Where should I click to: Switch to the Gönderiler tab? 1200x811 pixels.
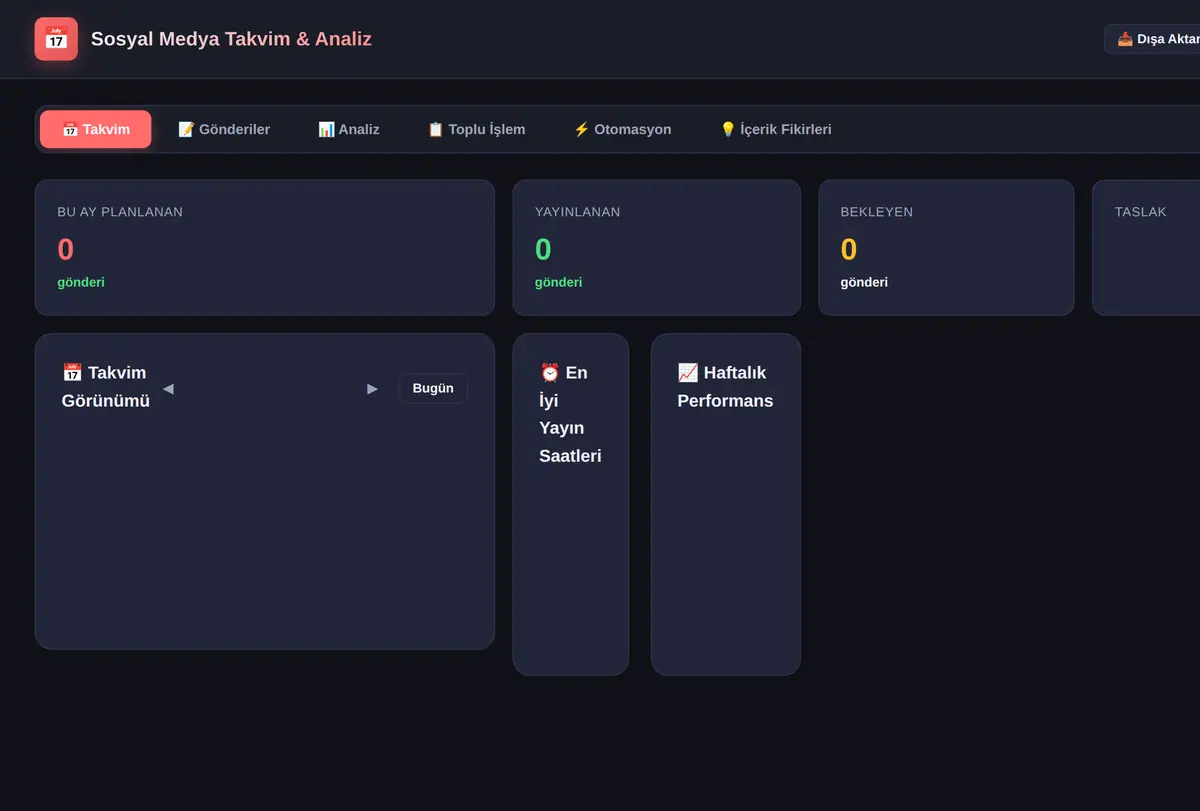(224, 129)
